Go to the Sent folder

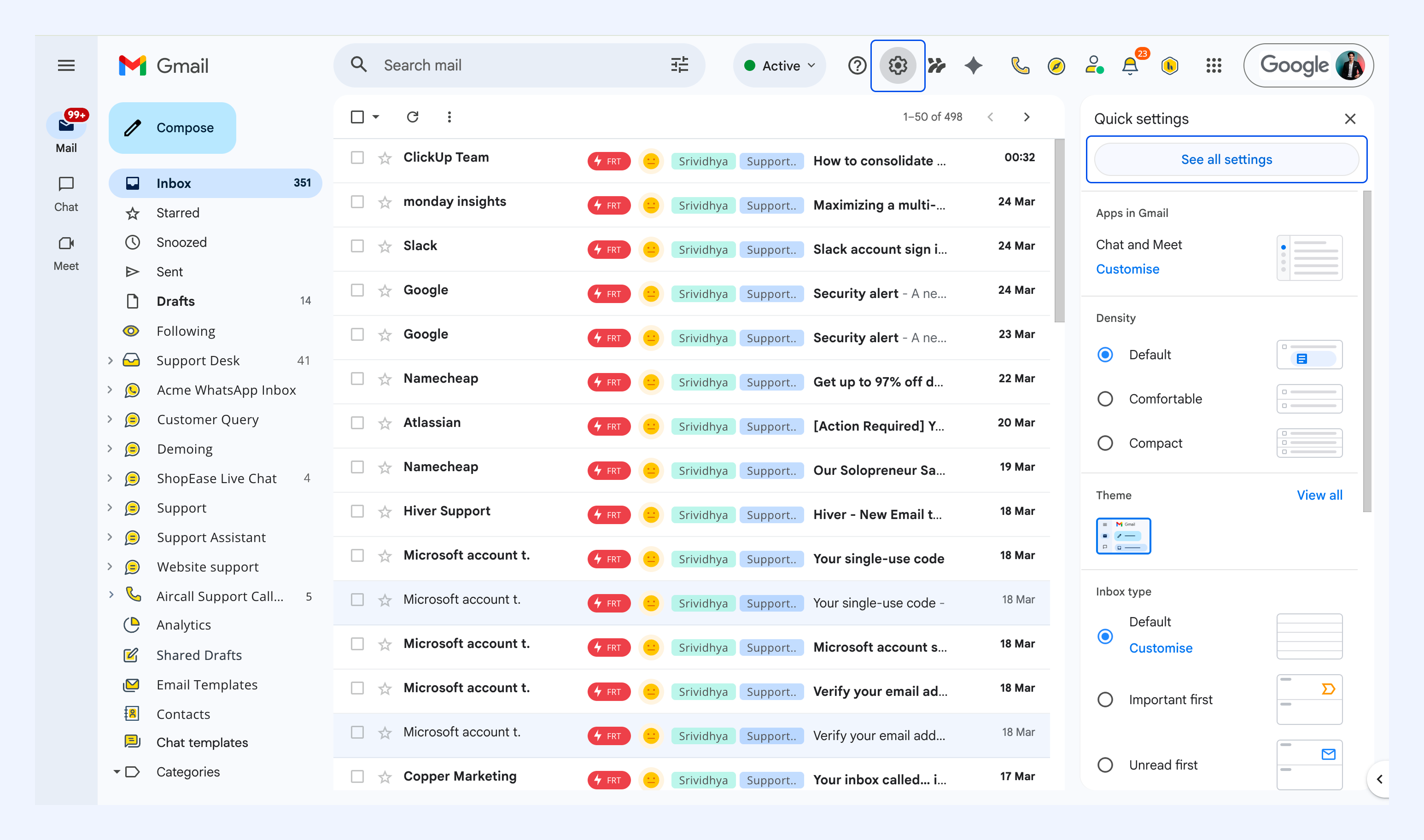click(215, 272)
